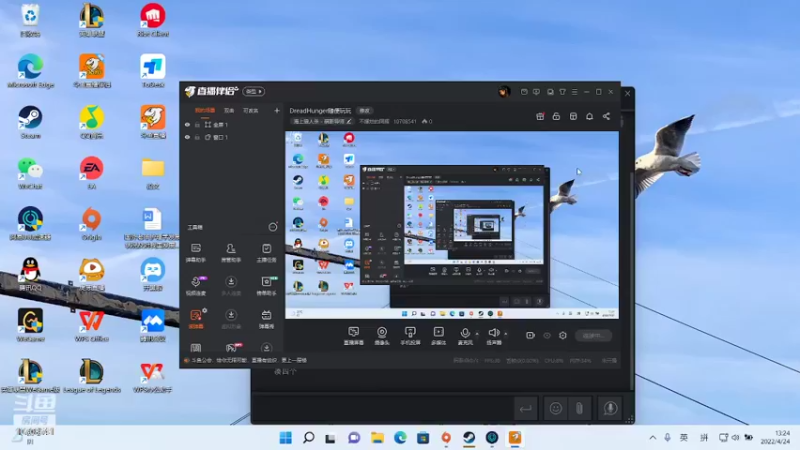This screenshot has width=800, height=450.
Task: Open the skin shirt icon in title bar
Action: (x=562, y=92)
